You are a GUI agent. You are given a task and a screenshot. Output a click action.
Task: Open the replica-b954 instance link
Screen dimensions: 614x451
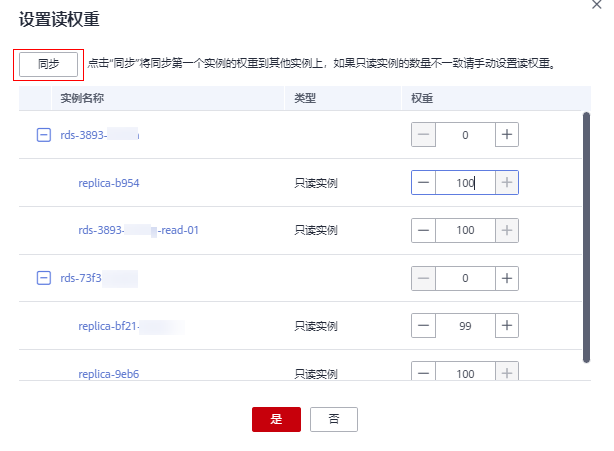pyautogui.click(x=108, y=184)
